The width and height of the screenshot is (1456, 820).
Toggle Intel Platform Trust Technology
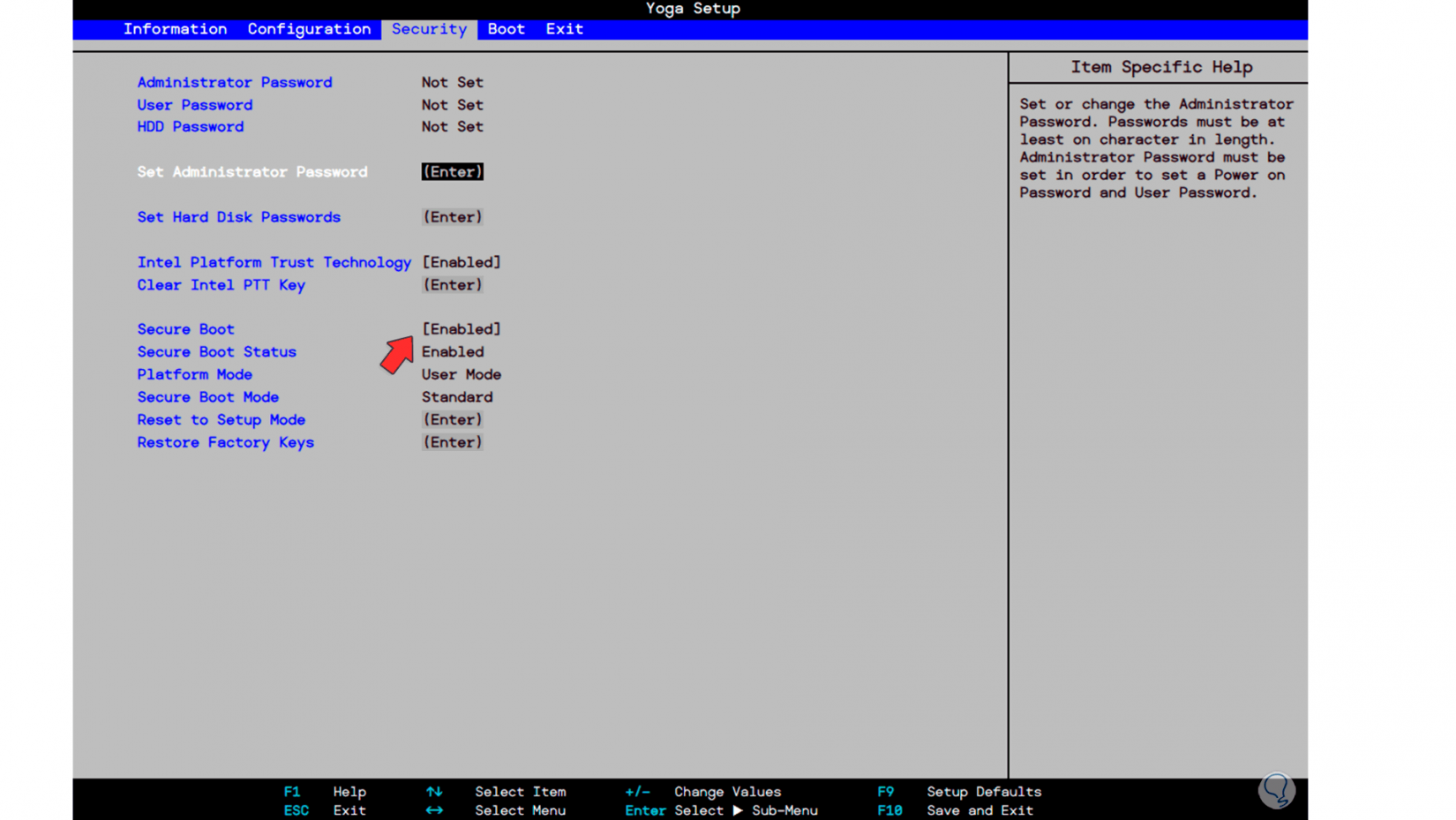click(x=461, y=261)
